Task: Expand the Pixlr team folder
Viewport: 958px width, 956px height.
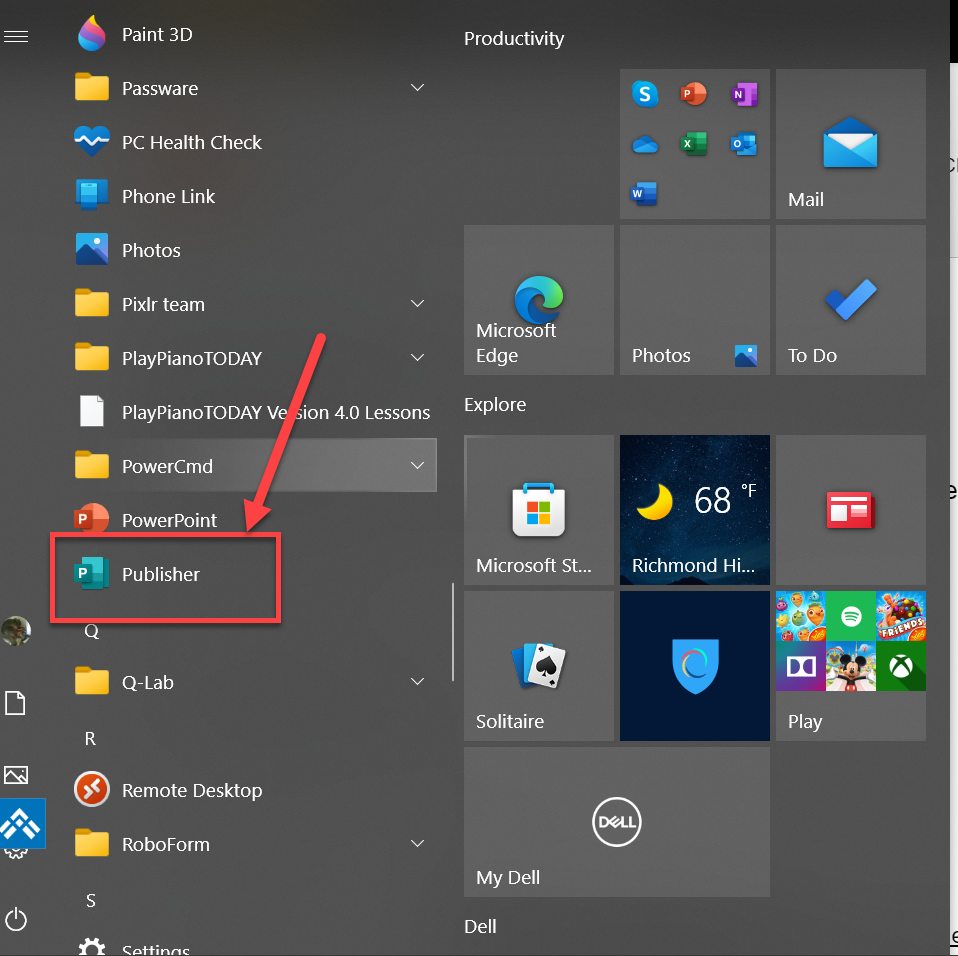Action: click(x=417, y=304)
